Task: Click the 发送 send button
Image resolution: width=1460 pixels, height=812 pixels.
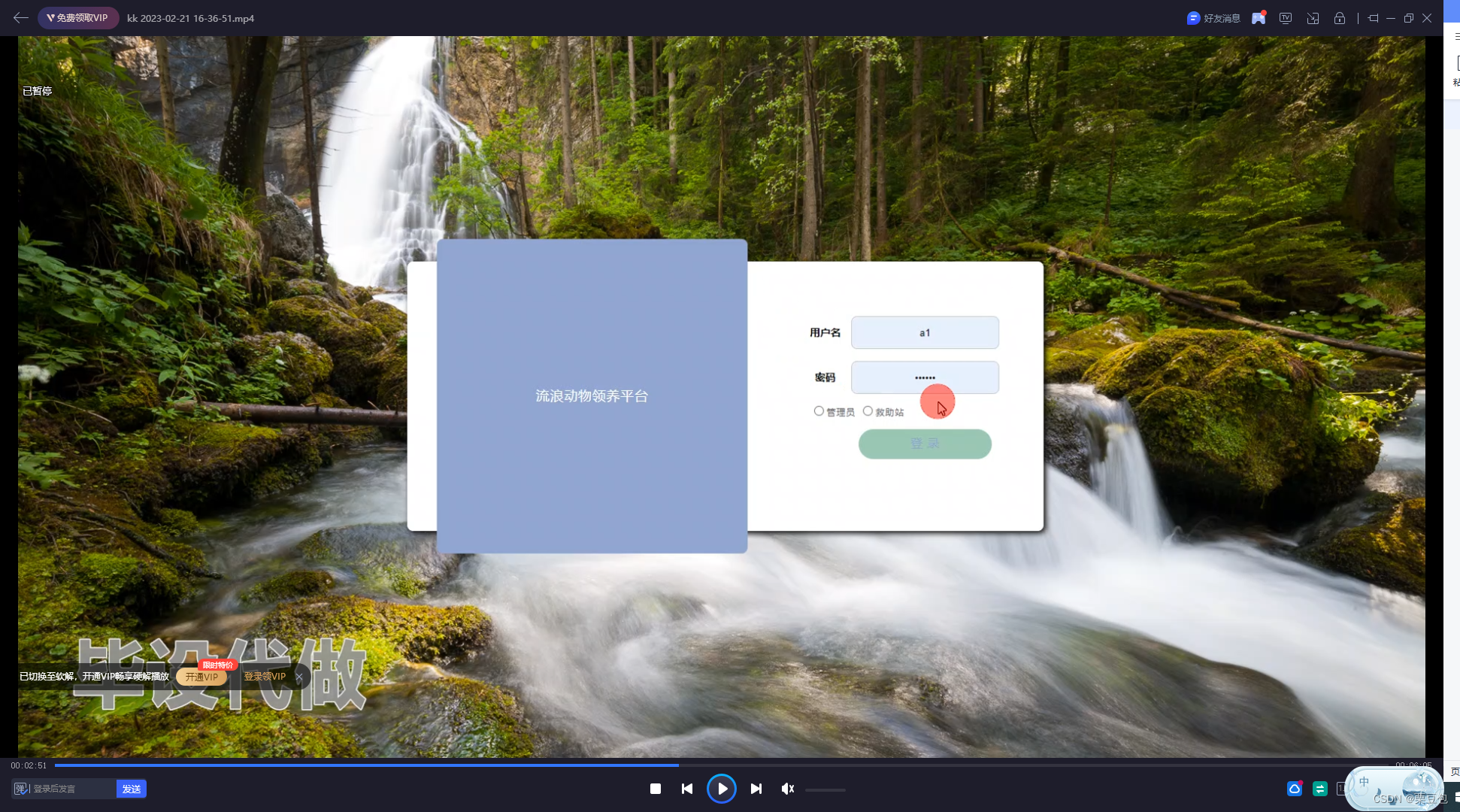Action: (132, 789)
